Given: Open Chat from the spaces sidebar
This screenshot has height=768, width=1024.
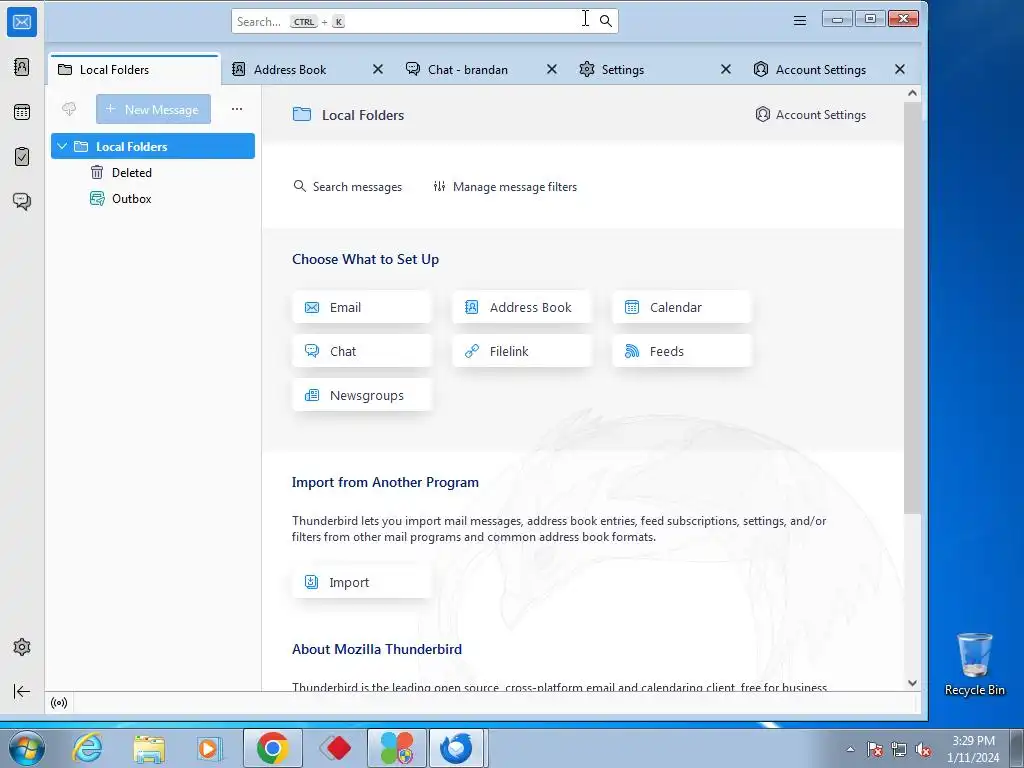Looking at the screenshot, I should pos(22,201).
